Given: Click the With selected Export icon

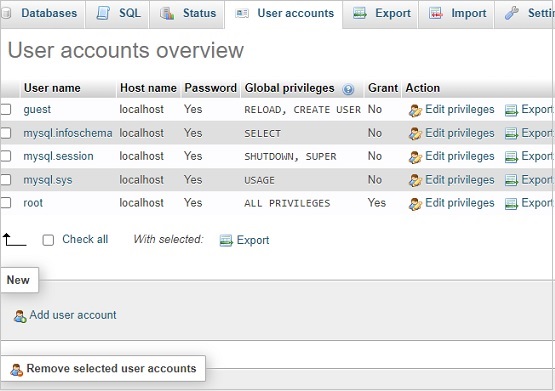Looking at the screenshot, I should (226, 241).
